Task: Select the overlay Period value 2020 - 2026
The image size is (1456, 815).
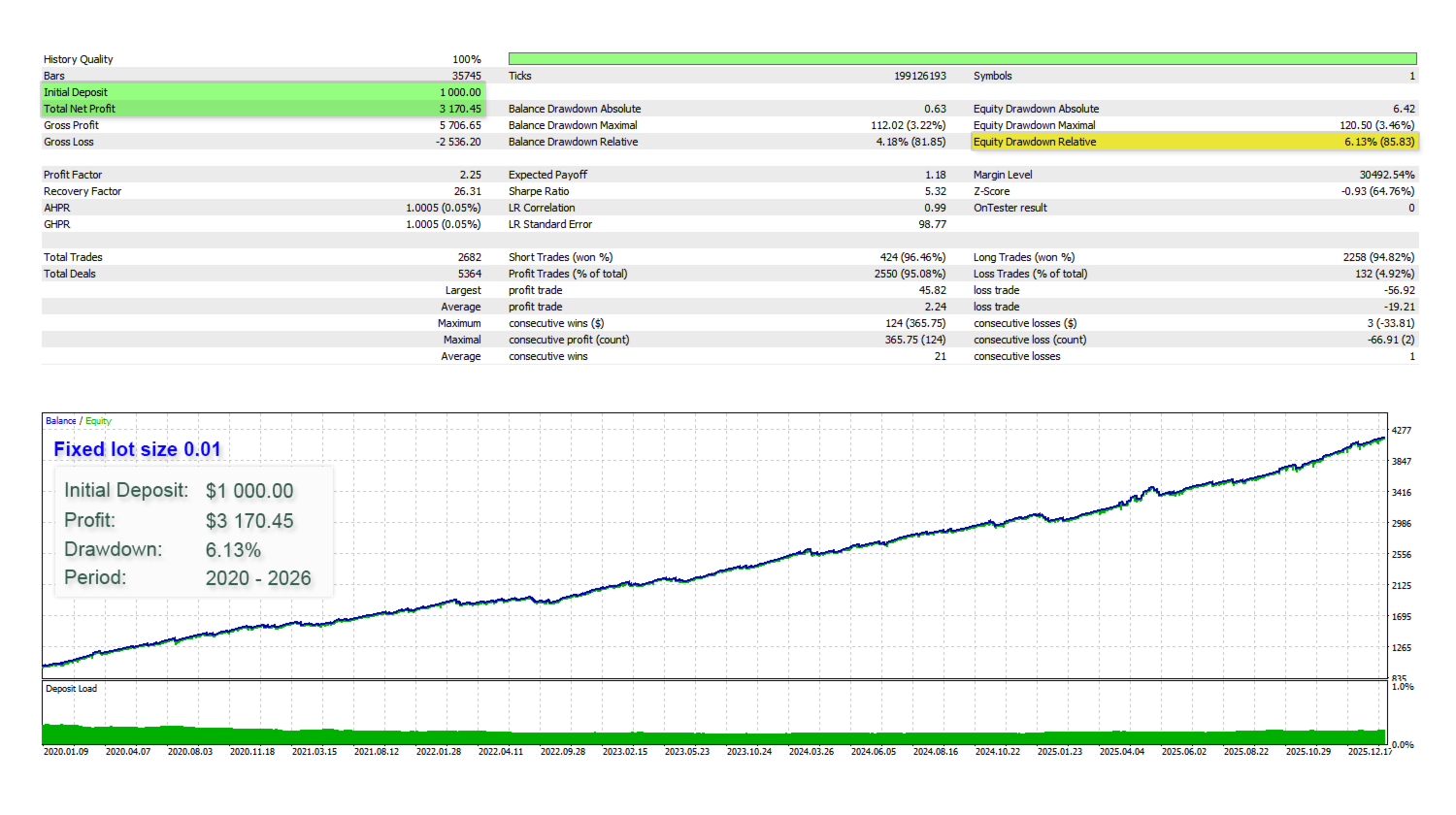Action: 258,578
